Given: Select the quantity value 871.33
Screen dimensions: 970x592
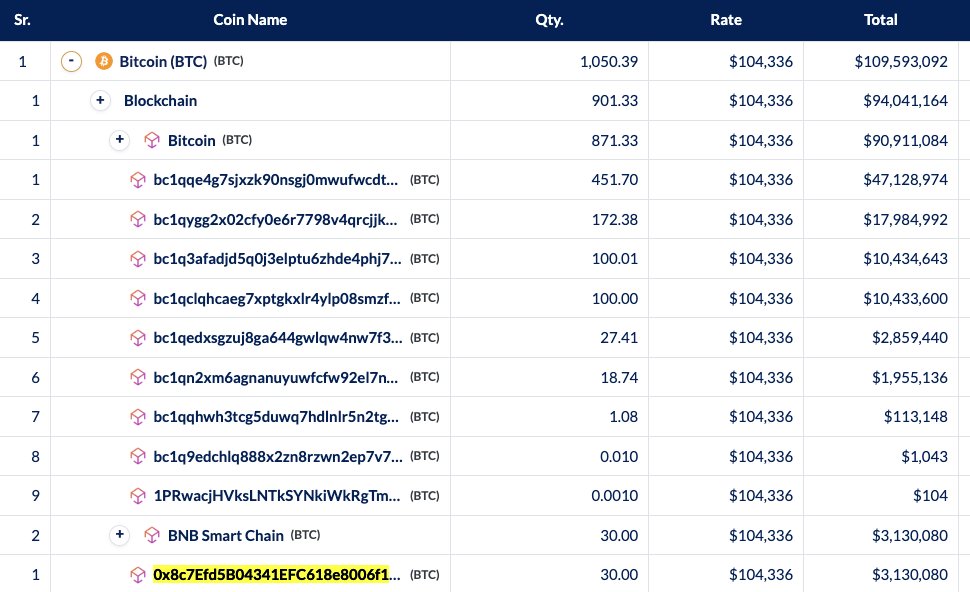Looking at the screenshot, I should pyautogui.click(x=614, y=140).
